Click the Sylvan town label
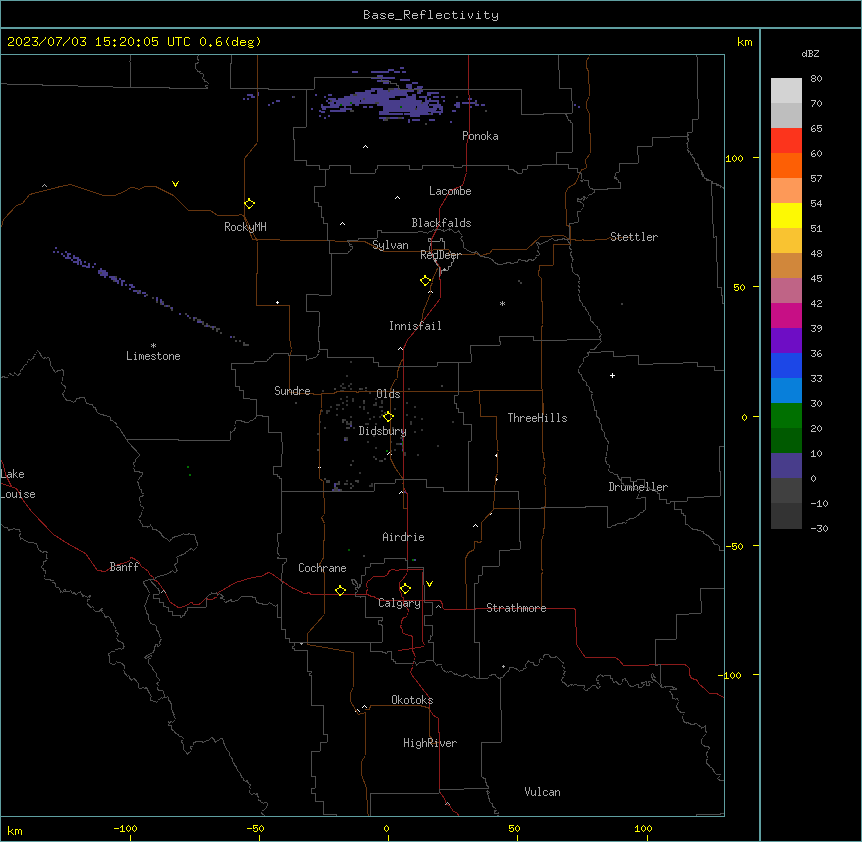This screenshot has height=842, width=862. pyautogui.click(x=390, y=245)
